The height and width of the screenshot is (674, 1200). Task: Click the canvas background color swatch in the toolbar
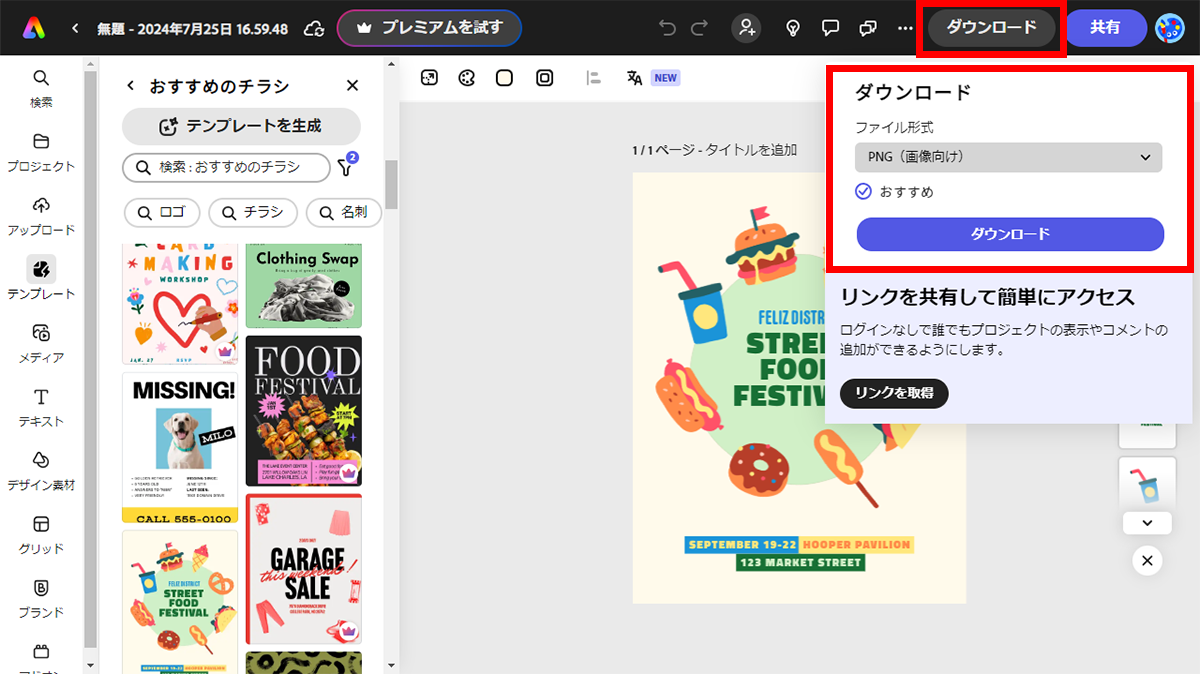click(503, 77)
